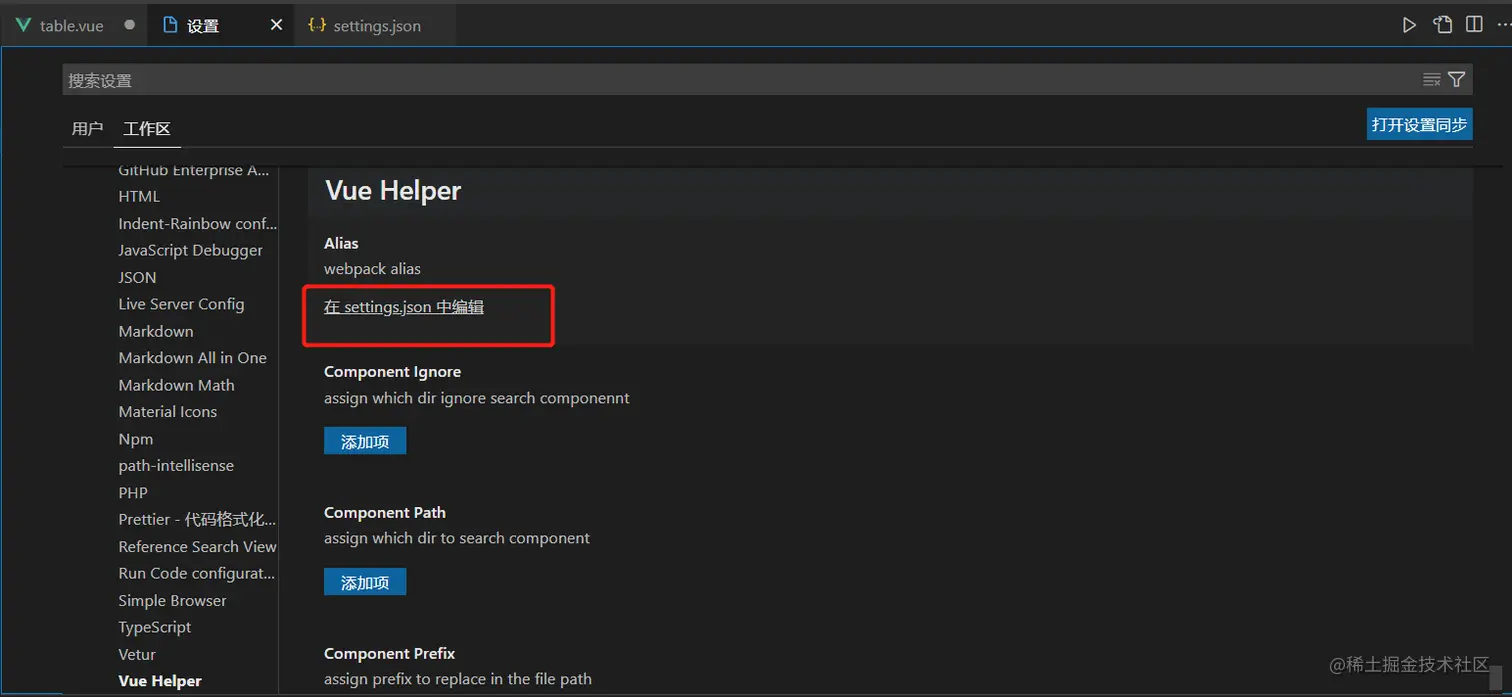Viewport: 1512px width, 697px height.
Task: Click the Alias setting title
Action: pyautogui.click(x=341, y=243)
